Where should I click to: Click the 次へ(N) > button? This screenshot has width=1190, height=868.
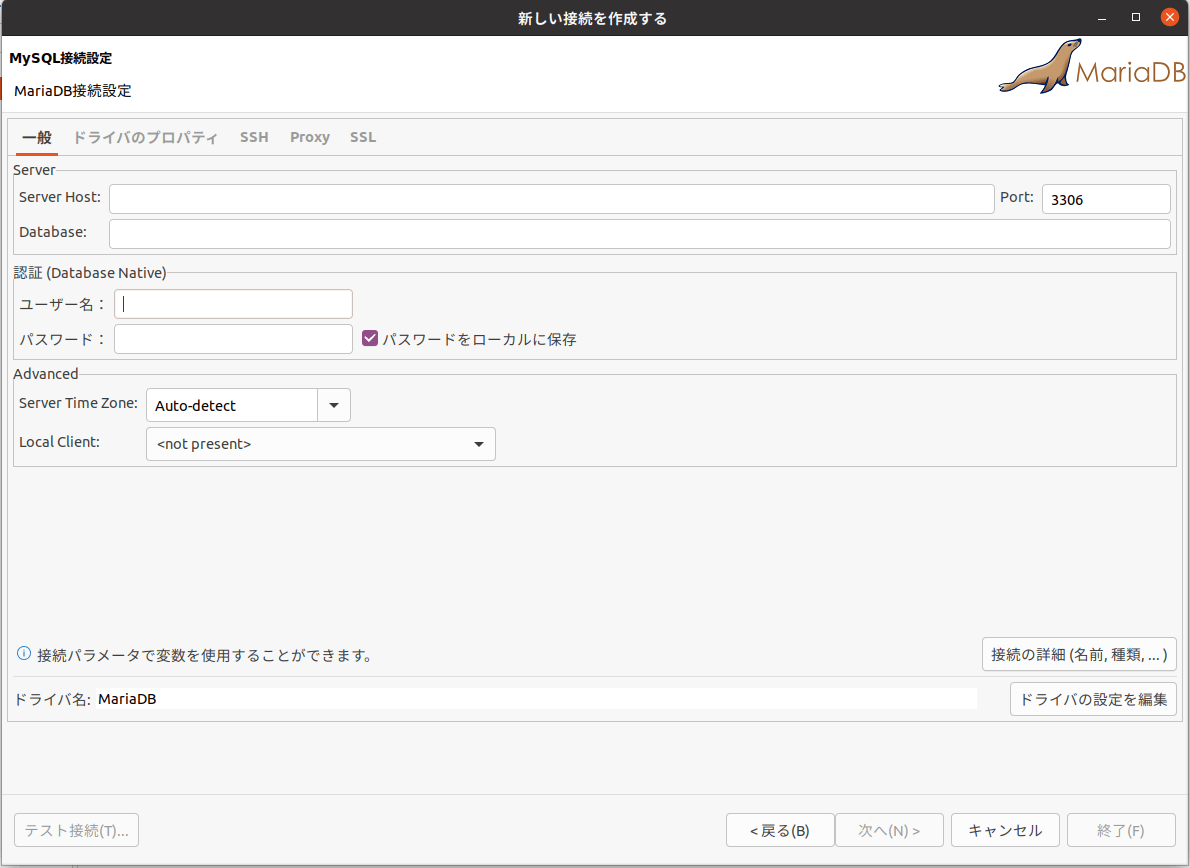tap(889, 830)
